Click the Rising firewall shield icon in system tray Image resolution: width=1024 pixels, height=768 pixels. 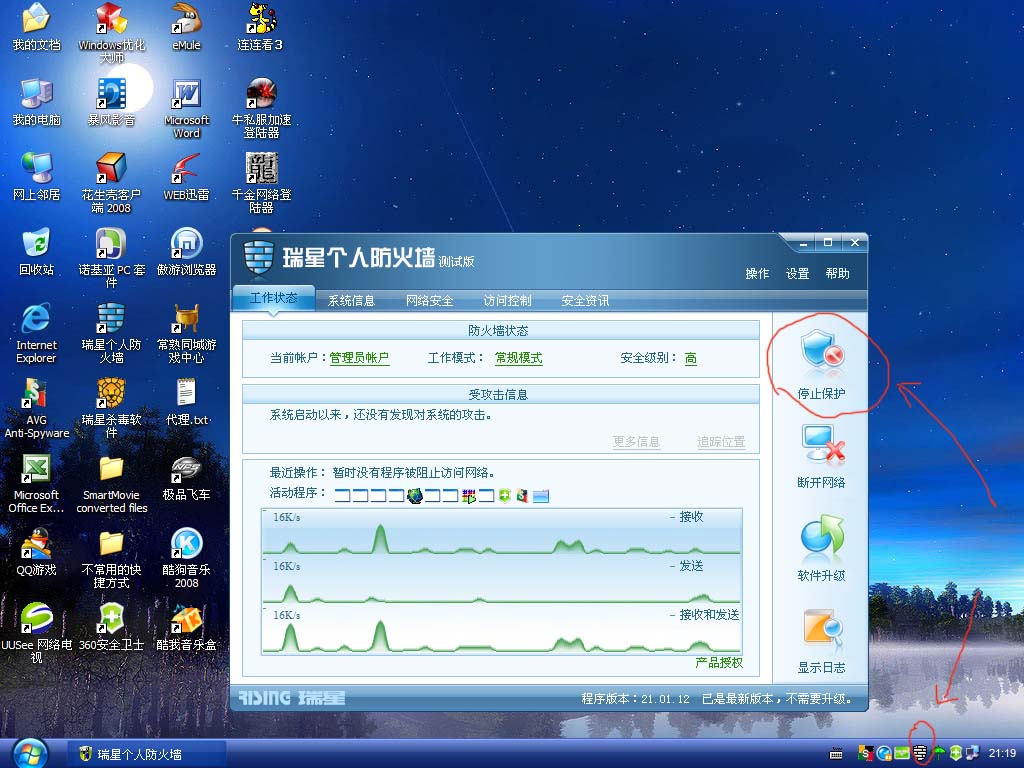click(x=921, y=754)
